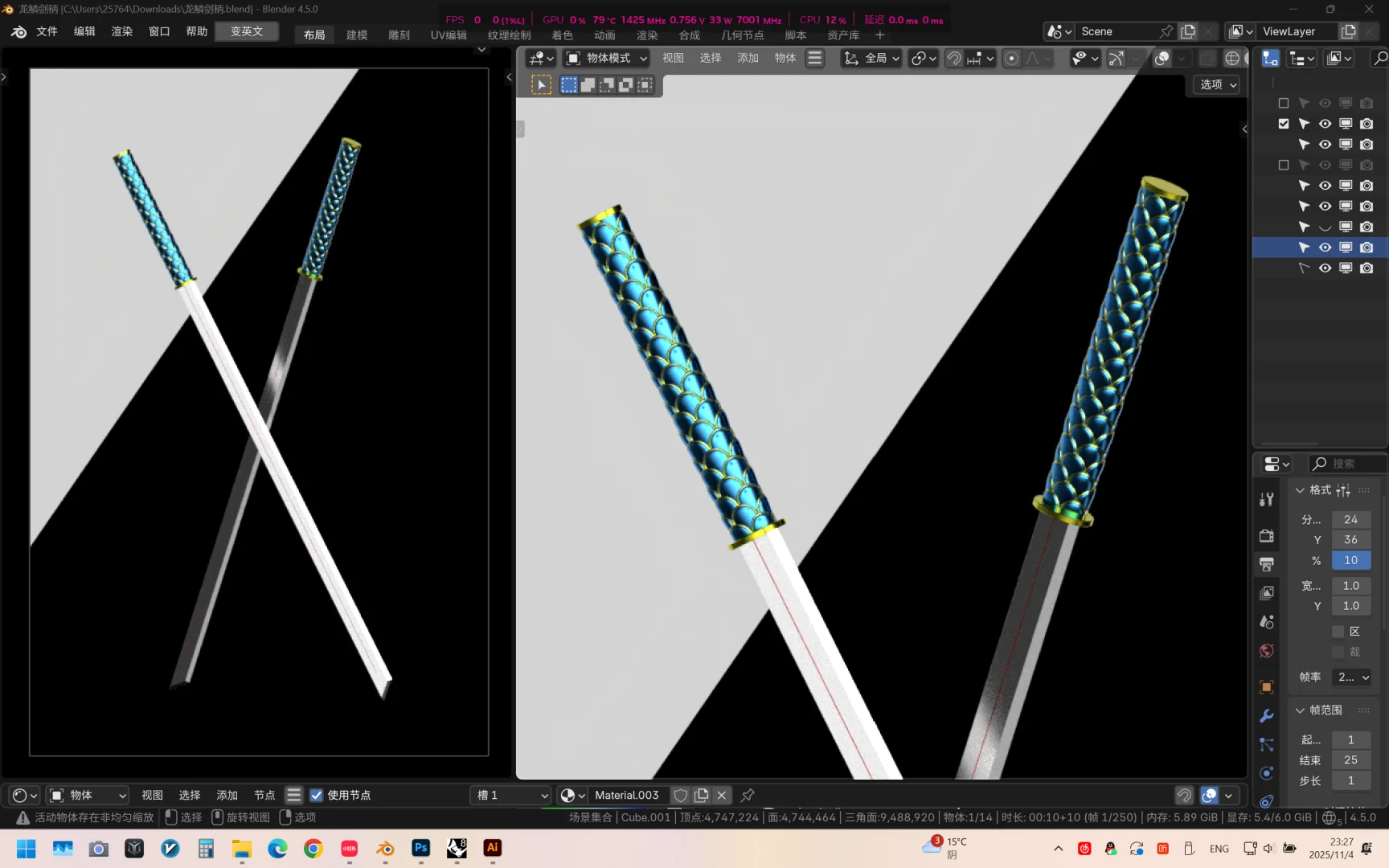This screenshot has width=1389, height=868.
Task: Open the node editor shader type dropdown
Action: (87, 795)
